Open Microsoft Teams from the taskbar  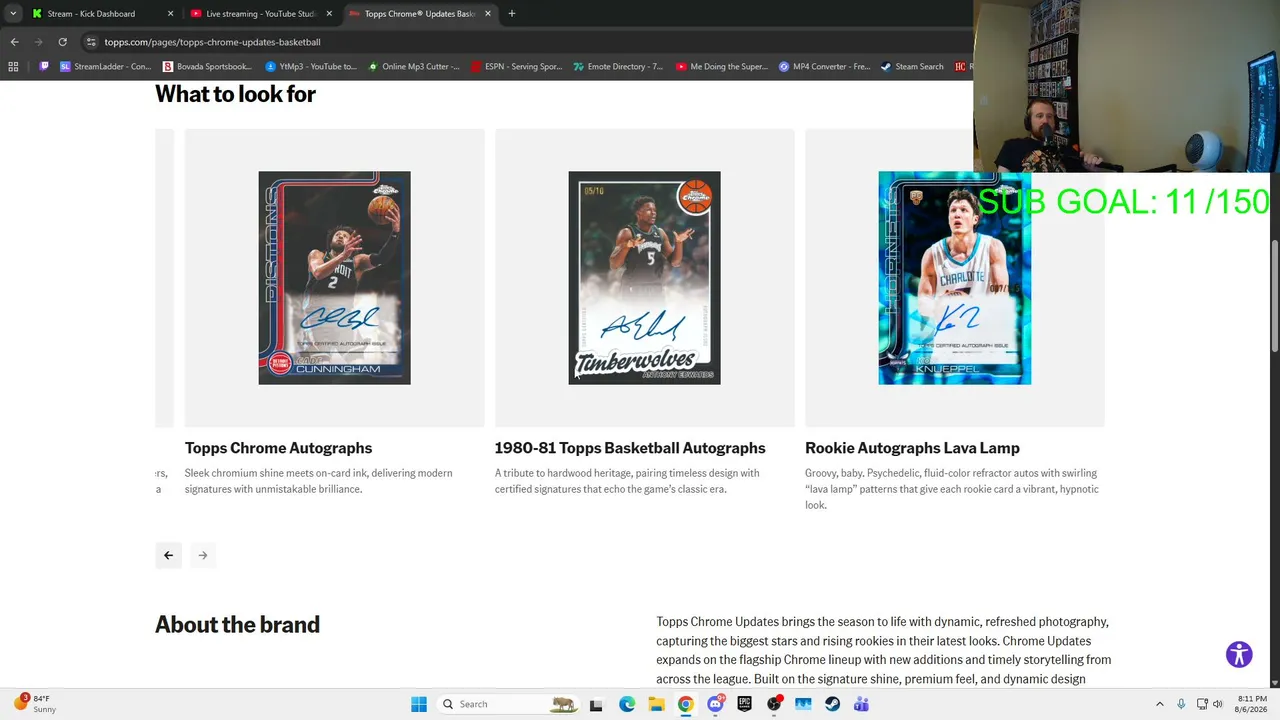[x=862, y=704]
